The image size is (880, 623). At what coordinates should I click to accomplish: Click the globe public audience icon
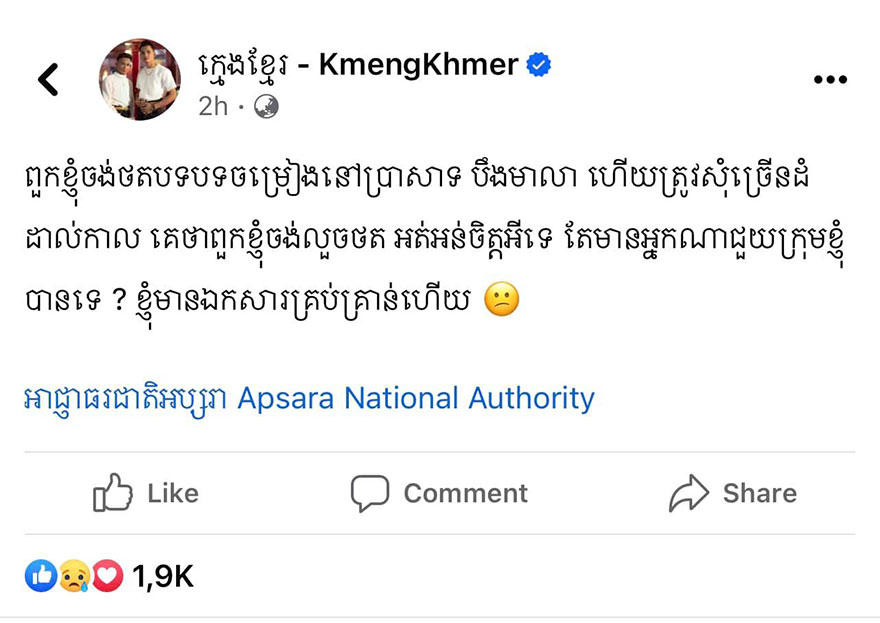click(x=266, y=106)
